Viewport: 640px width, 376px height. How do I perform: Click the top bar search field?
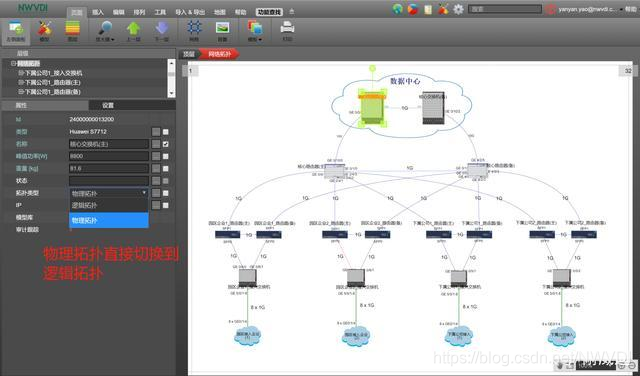pyautogui.click(x=505, y=9)
